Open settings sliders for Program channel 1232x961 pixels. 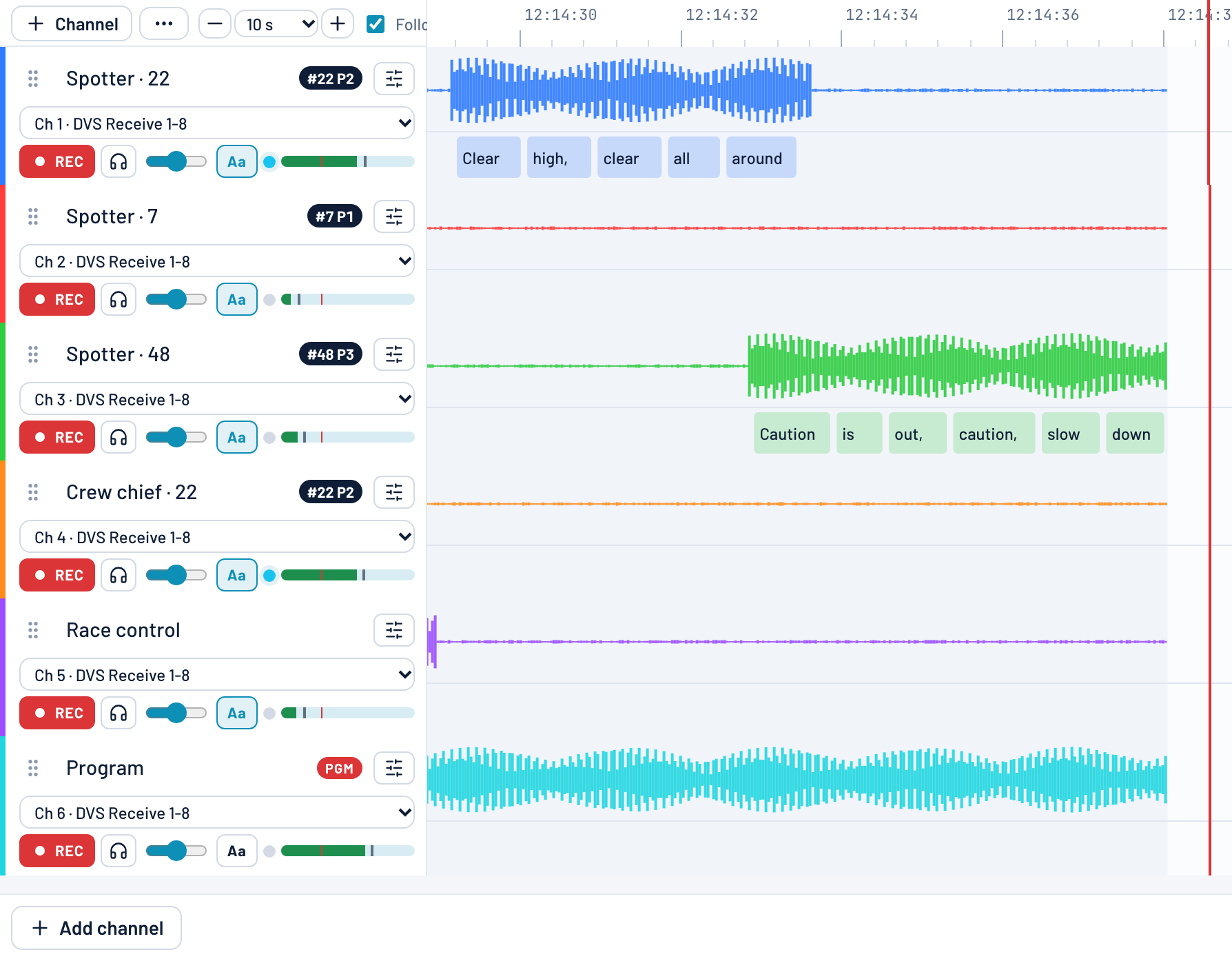394,768
